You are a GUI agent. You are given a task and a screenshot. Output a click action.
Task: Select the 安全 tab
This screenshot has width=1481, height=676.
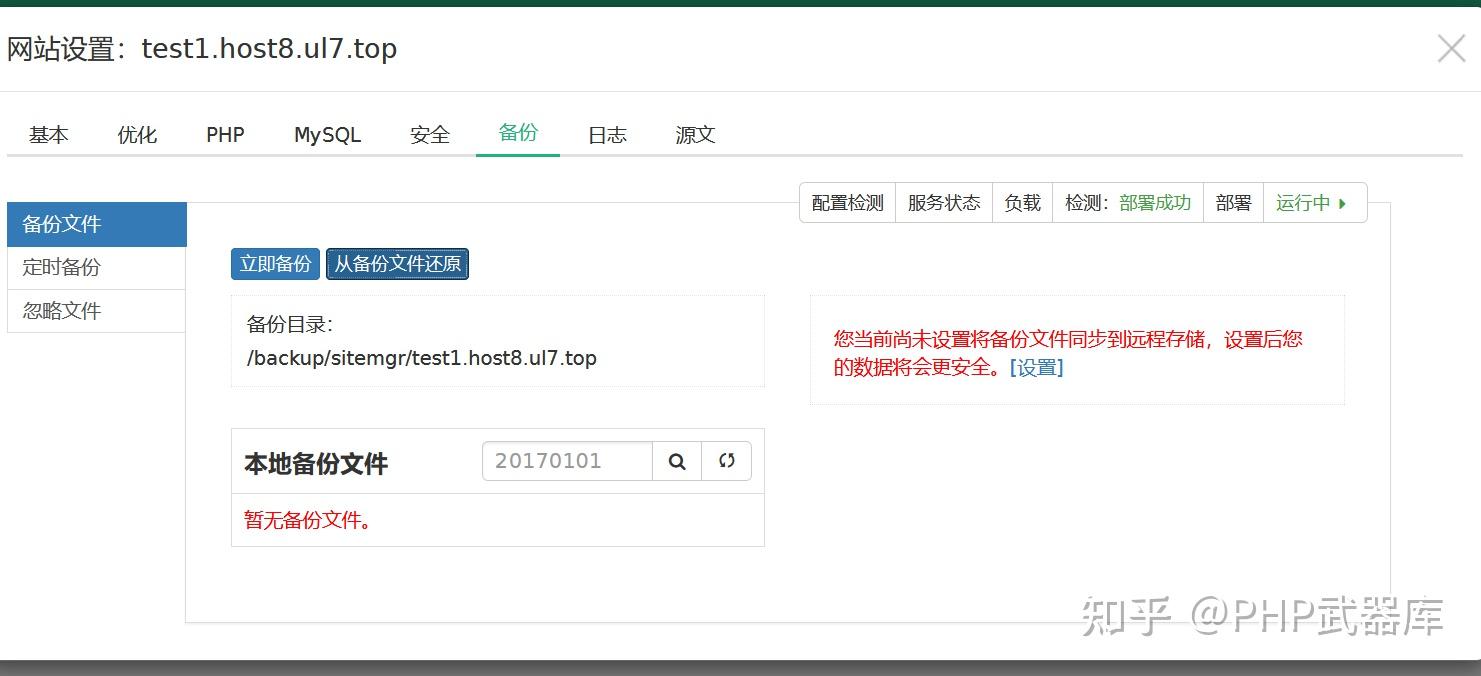coord(430,134)
